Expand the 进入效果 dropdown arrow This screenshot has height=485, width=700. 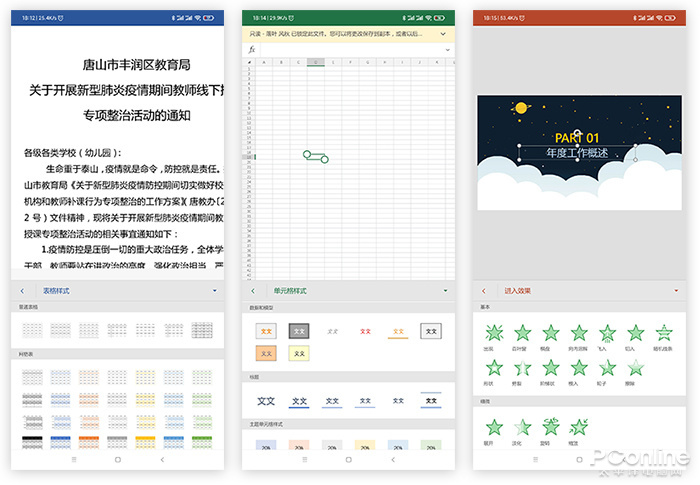[677, 291]
